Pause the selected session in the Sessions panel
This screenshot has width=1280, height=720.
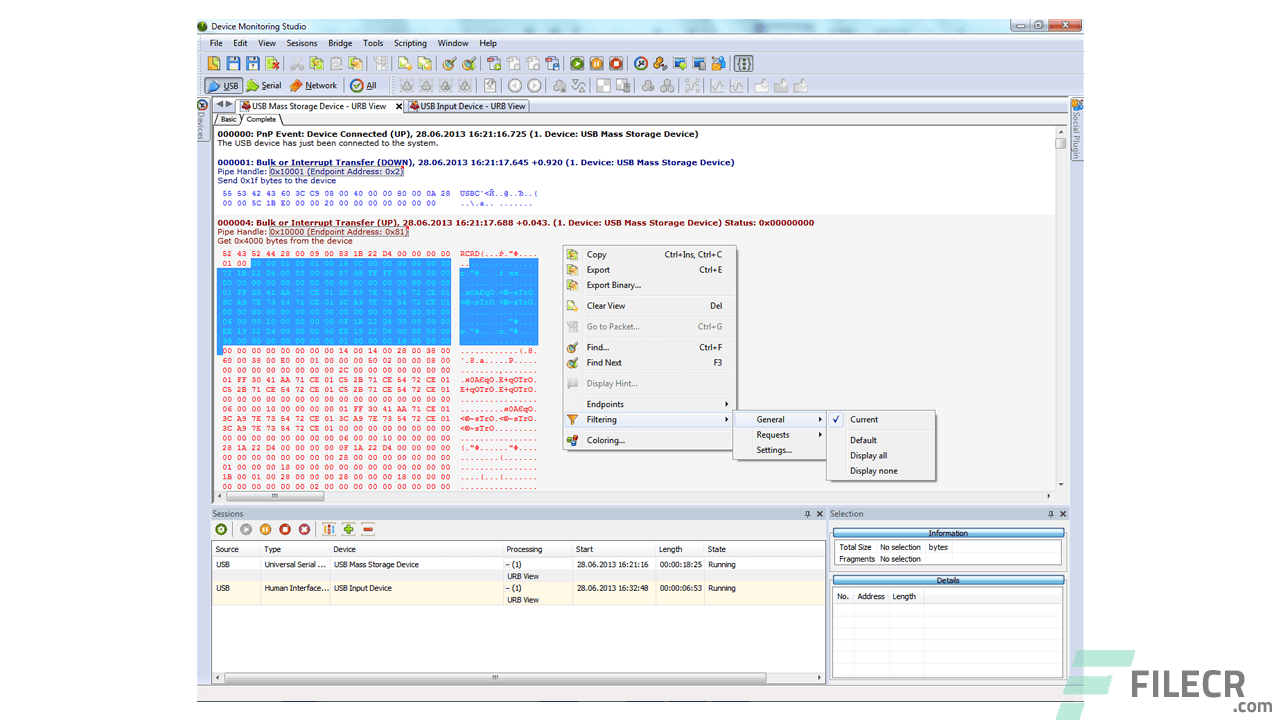(x=266, y=529)
